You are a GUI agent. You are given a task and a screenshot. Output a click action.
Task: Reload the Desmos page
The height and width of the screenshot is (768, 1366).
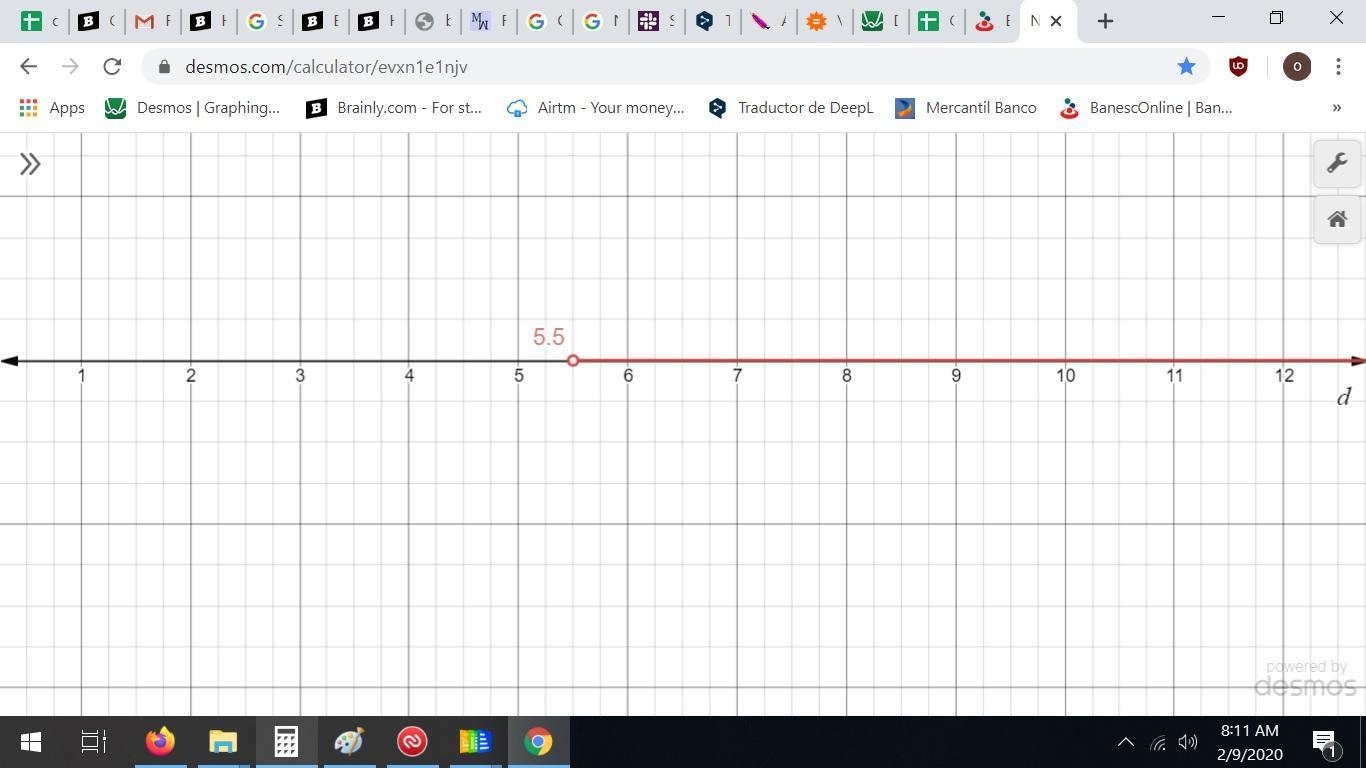coord(112,67)
